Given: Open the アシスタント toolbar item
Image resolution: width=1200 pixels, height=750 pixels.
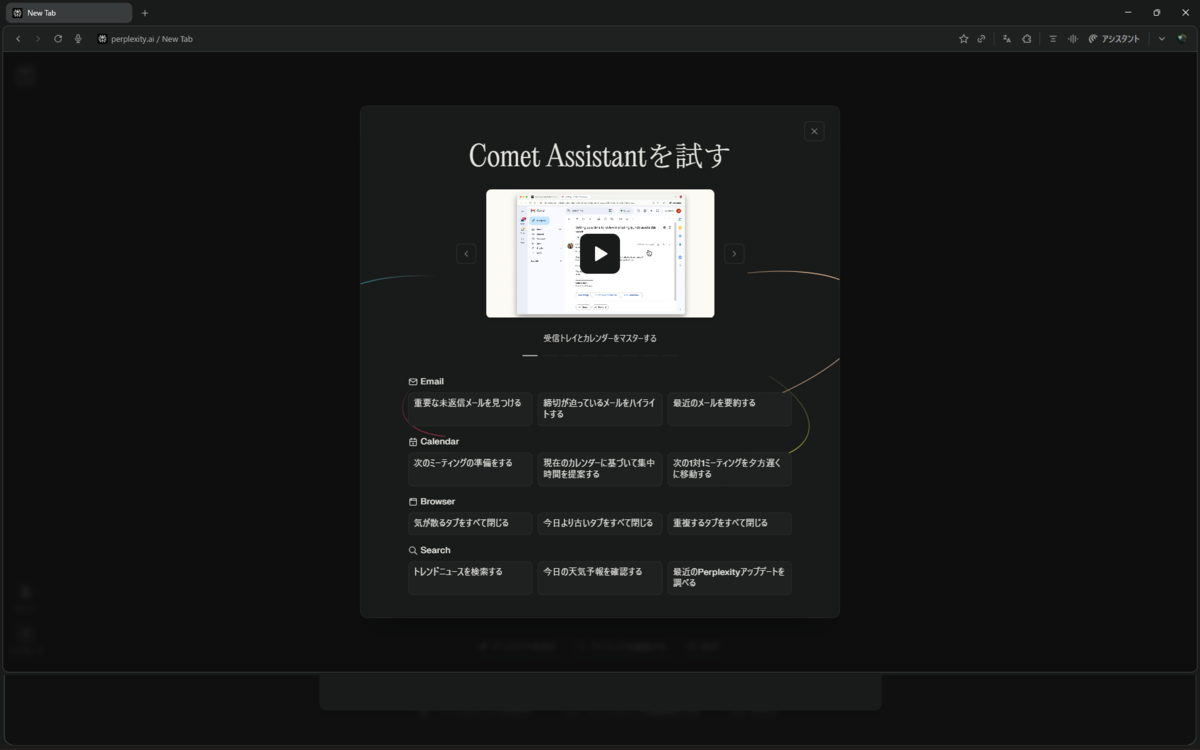Looking at the screenshot, I should point(1115,38).
